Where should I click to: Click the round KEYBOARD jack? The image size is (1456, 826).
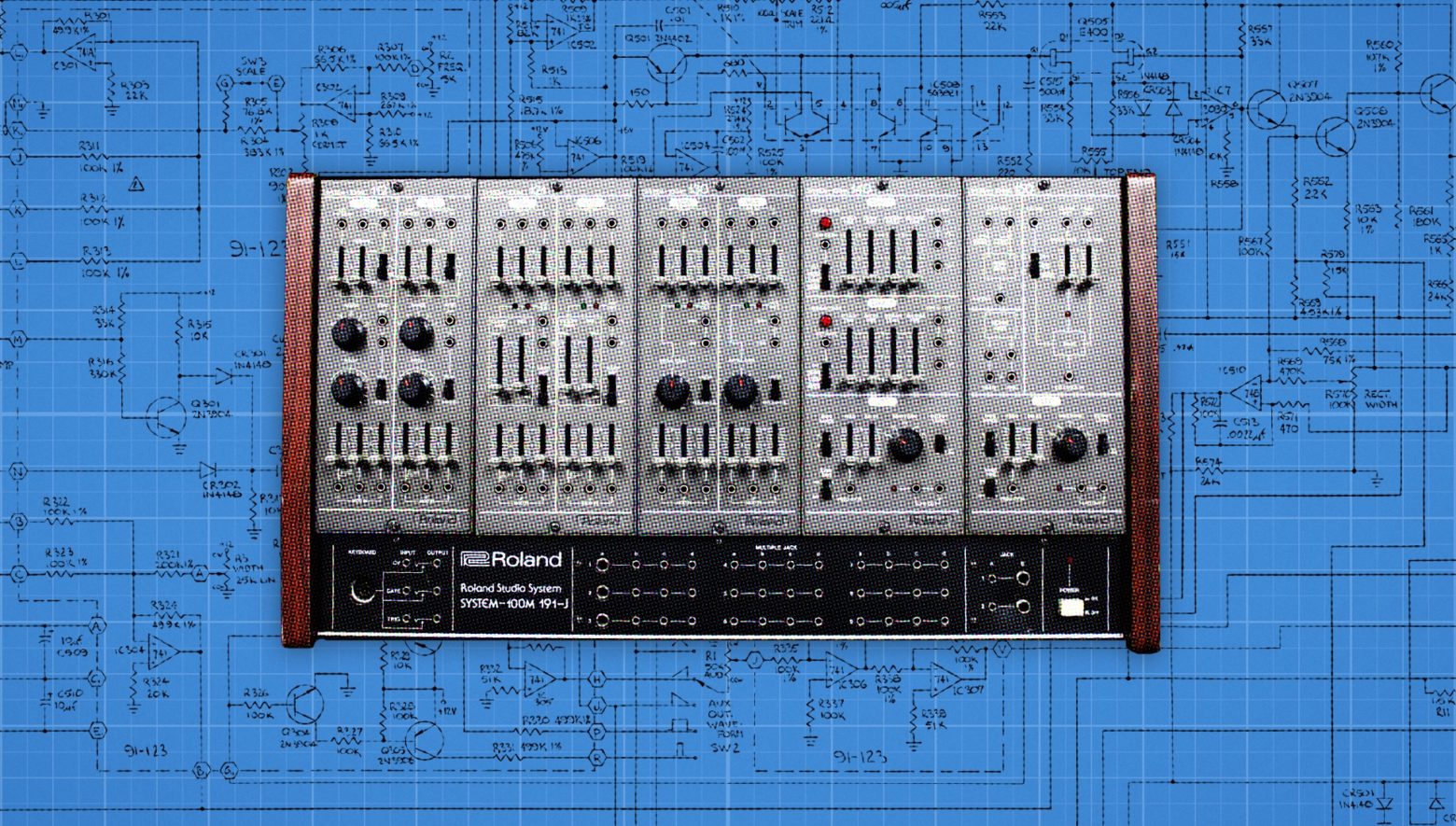click(x=362, y=591)
